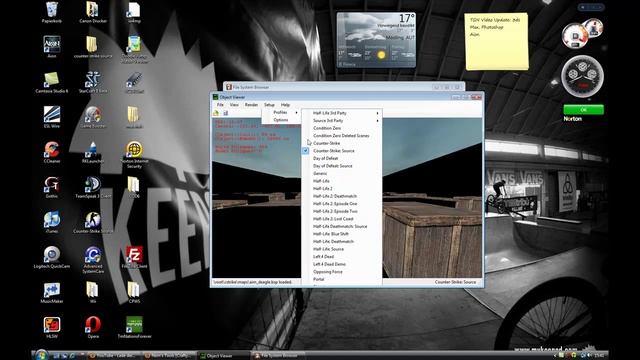Select the Half-Life 2 profile
This screenshot has height=360, width=640.
point(342,189)
